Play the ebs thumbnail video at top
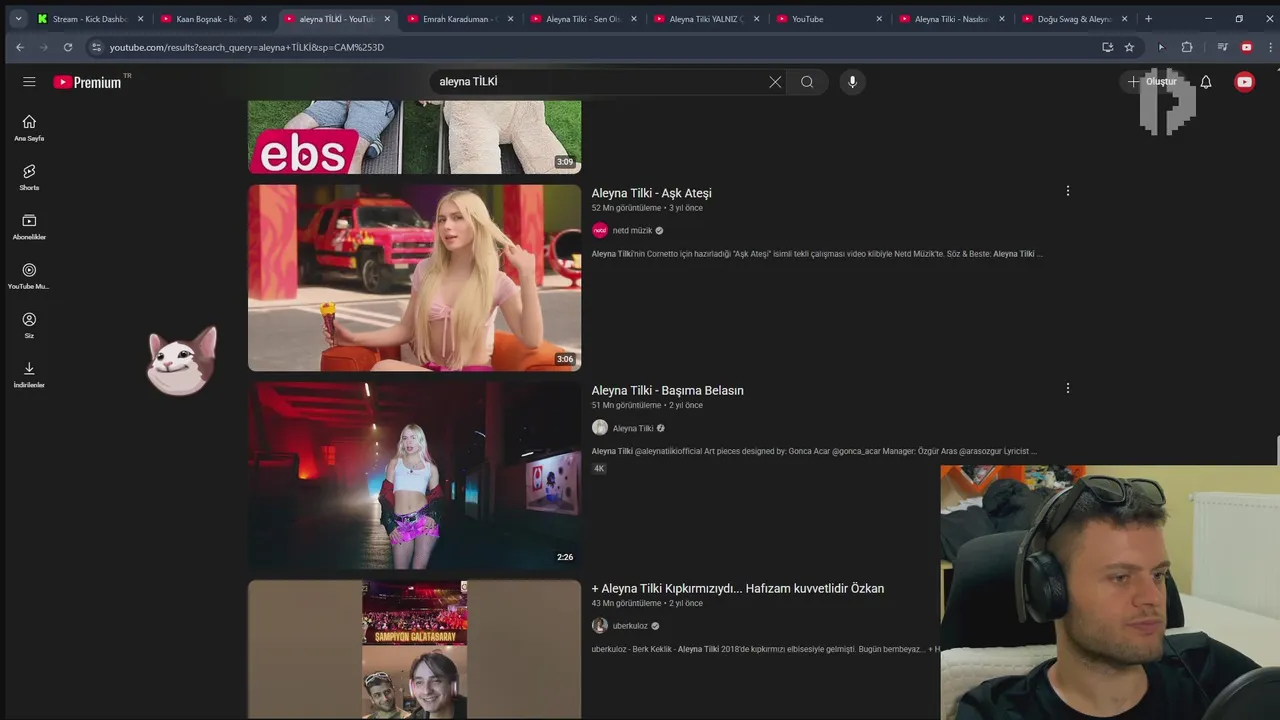The height and width of the screenshot is (720, 1280). (x=414, y=137)
